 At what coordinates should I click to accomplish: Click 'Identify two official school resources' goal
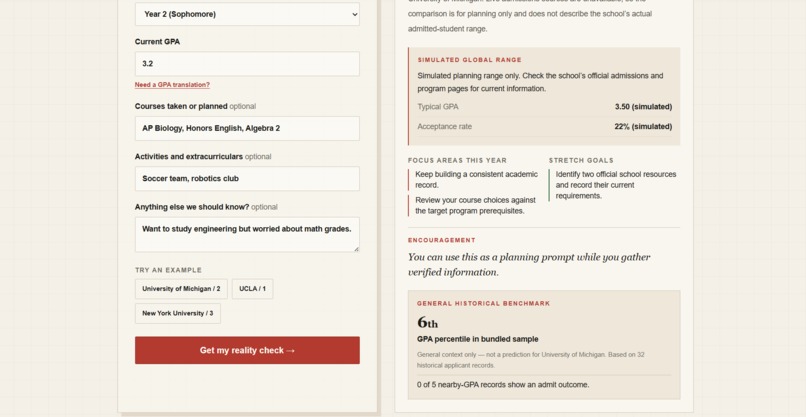click(x=616, y=185)
